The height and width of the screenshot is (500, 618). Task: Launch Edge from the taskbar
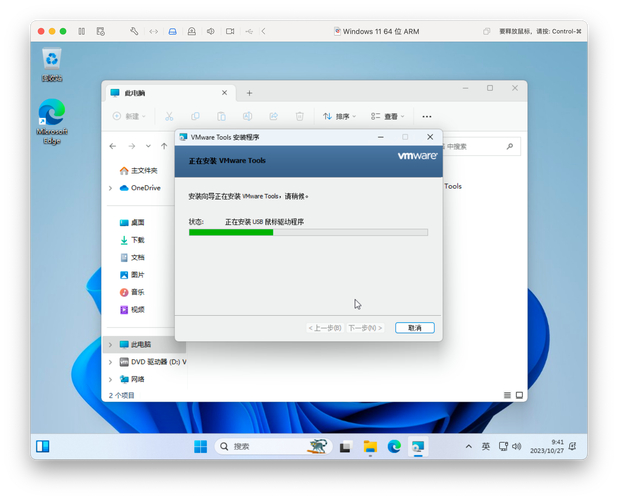coord(394,446)
